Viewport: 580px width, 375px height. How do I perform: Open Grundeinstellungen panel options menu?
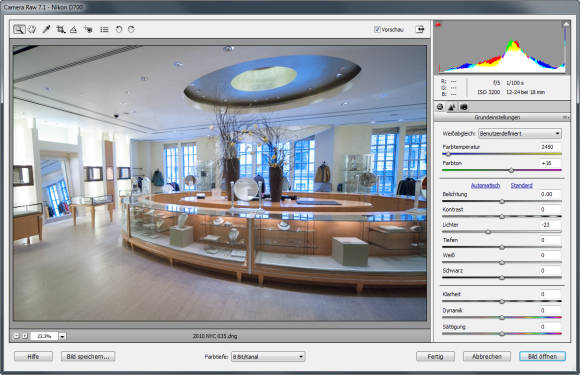coord(566,117)
